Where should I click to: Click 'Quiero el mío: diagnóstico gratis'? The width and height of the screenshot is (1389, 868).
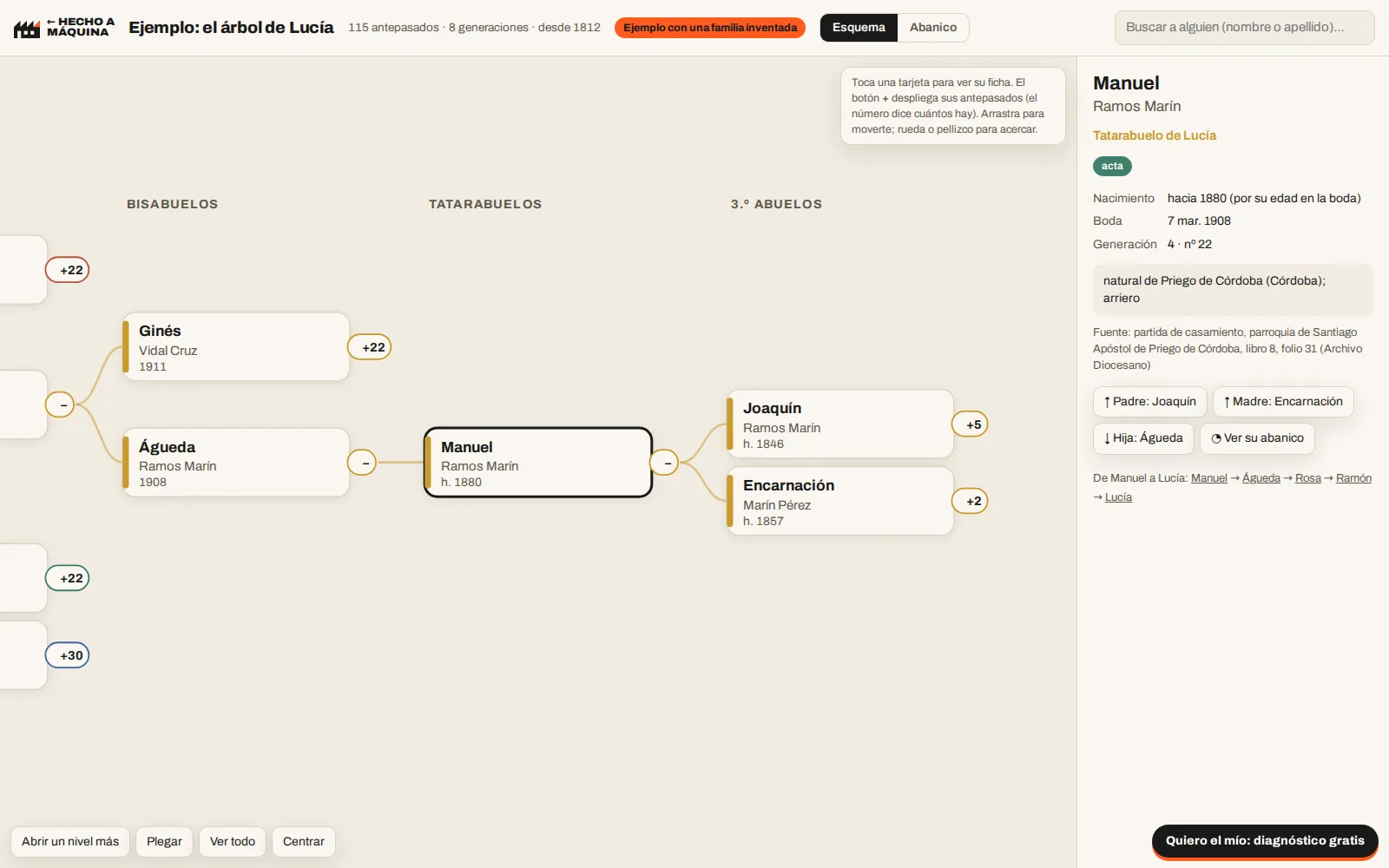[x=1265, y=841]
